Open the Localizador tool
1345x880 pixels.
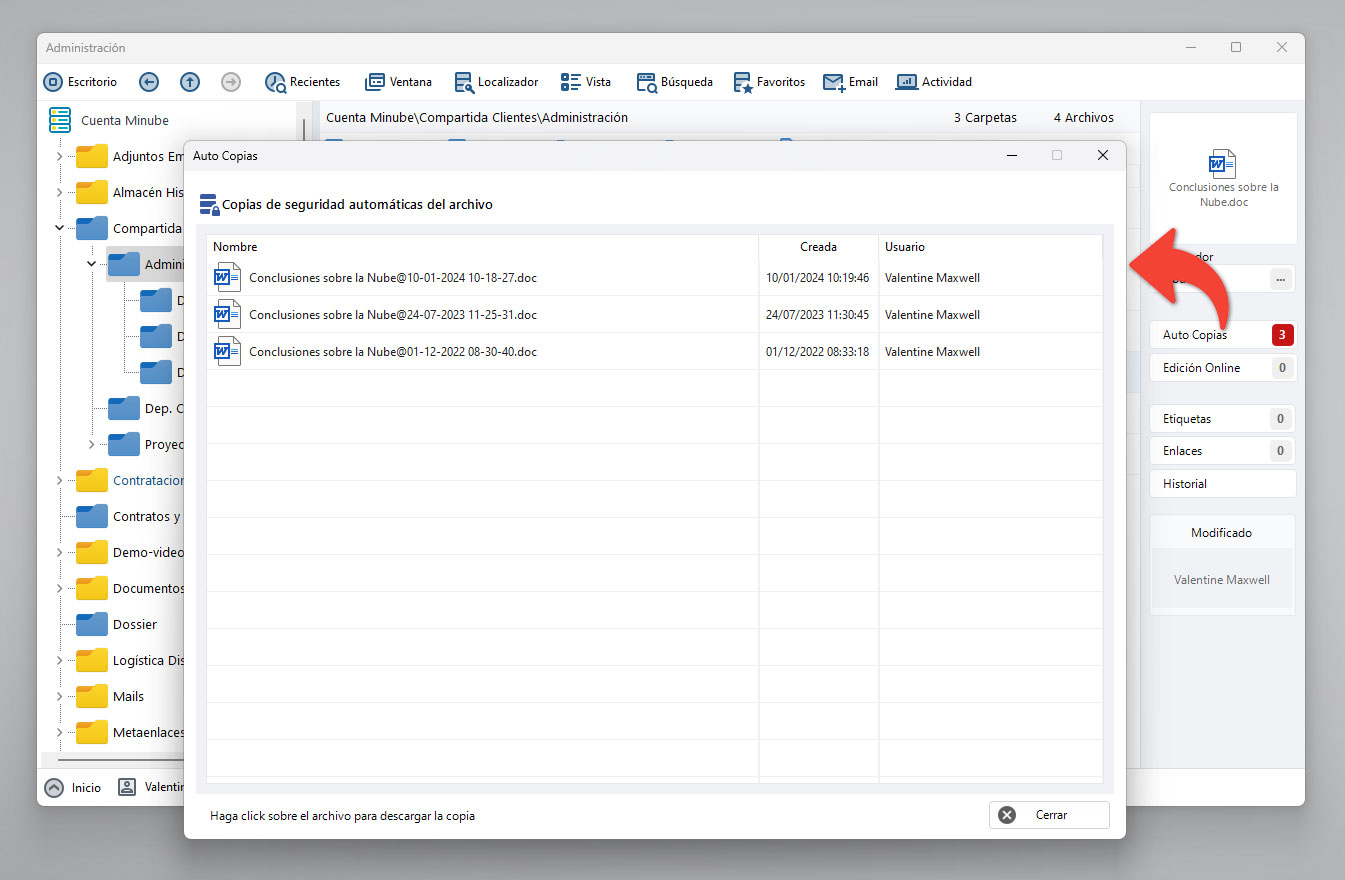(496, 82)
